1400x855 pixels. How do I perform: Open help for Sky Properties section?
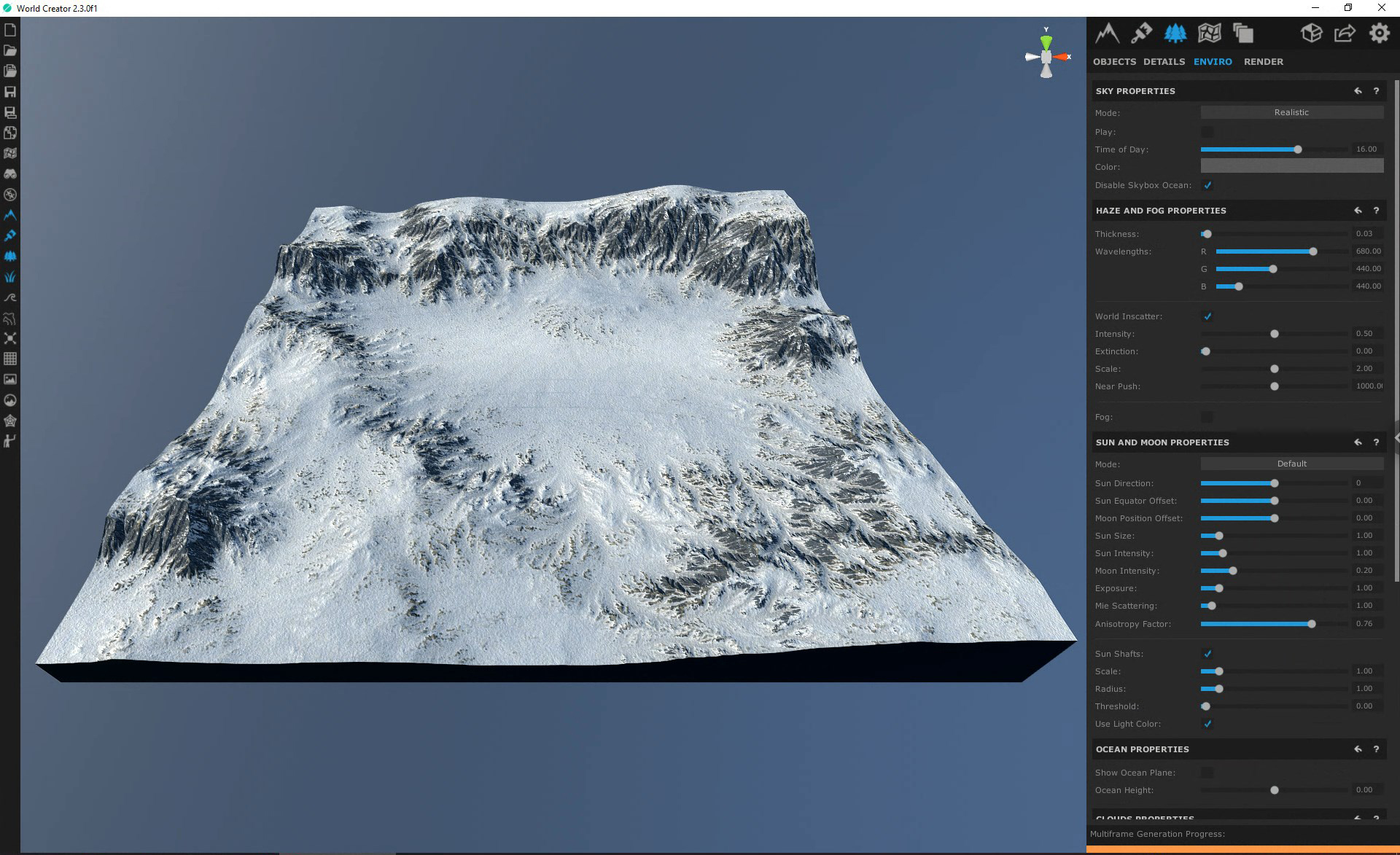click(1376, 91)
